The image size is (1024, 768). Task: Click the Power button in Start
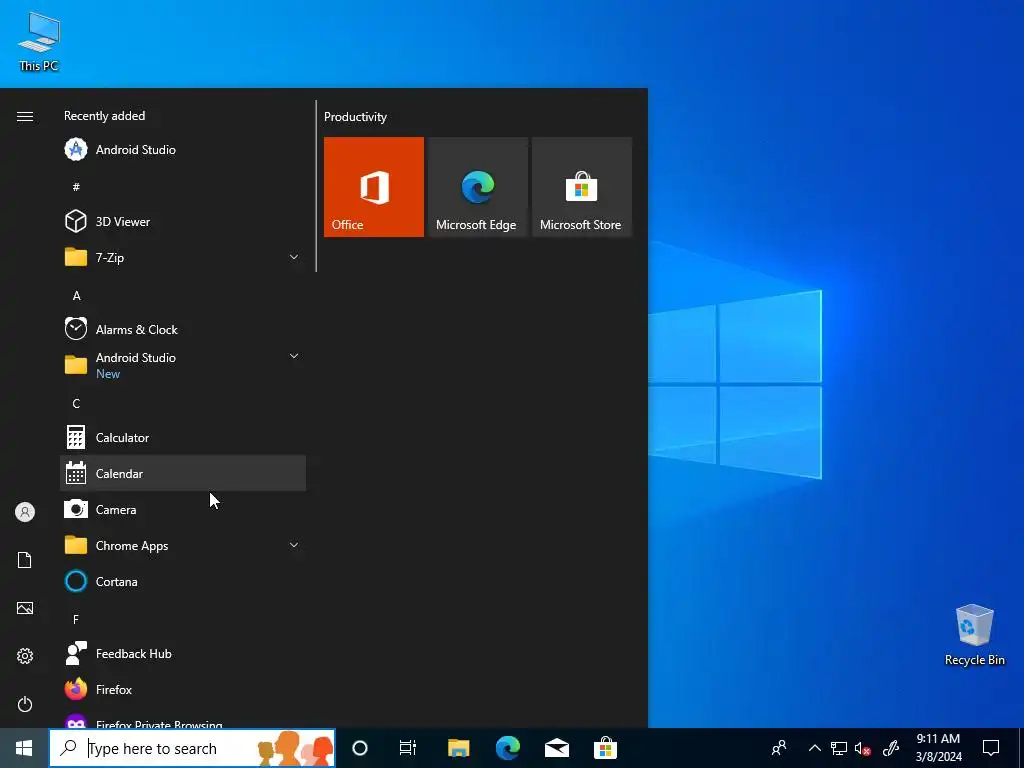click(x=25, y=704)
